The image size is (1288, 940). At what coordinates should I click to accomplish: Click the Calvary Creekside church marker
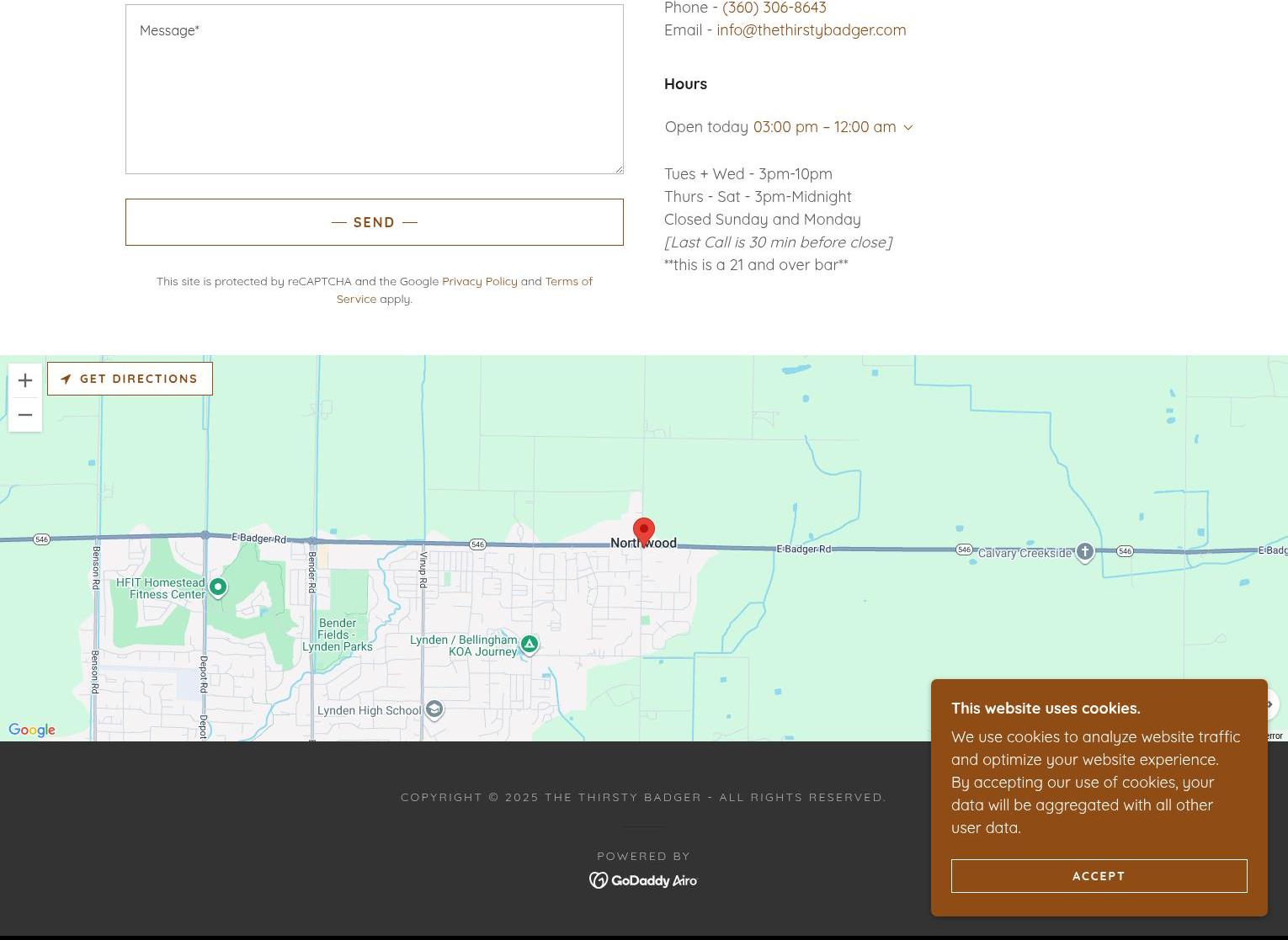(1084, 551)
